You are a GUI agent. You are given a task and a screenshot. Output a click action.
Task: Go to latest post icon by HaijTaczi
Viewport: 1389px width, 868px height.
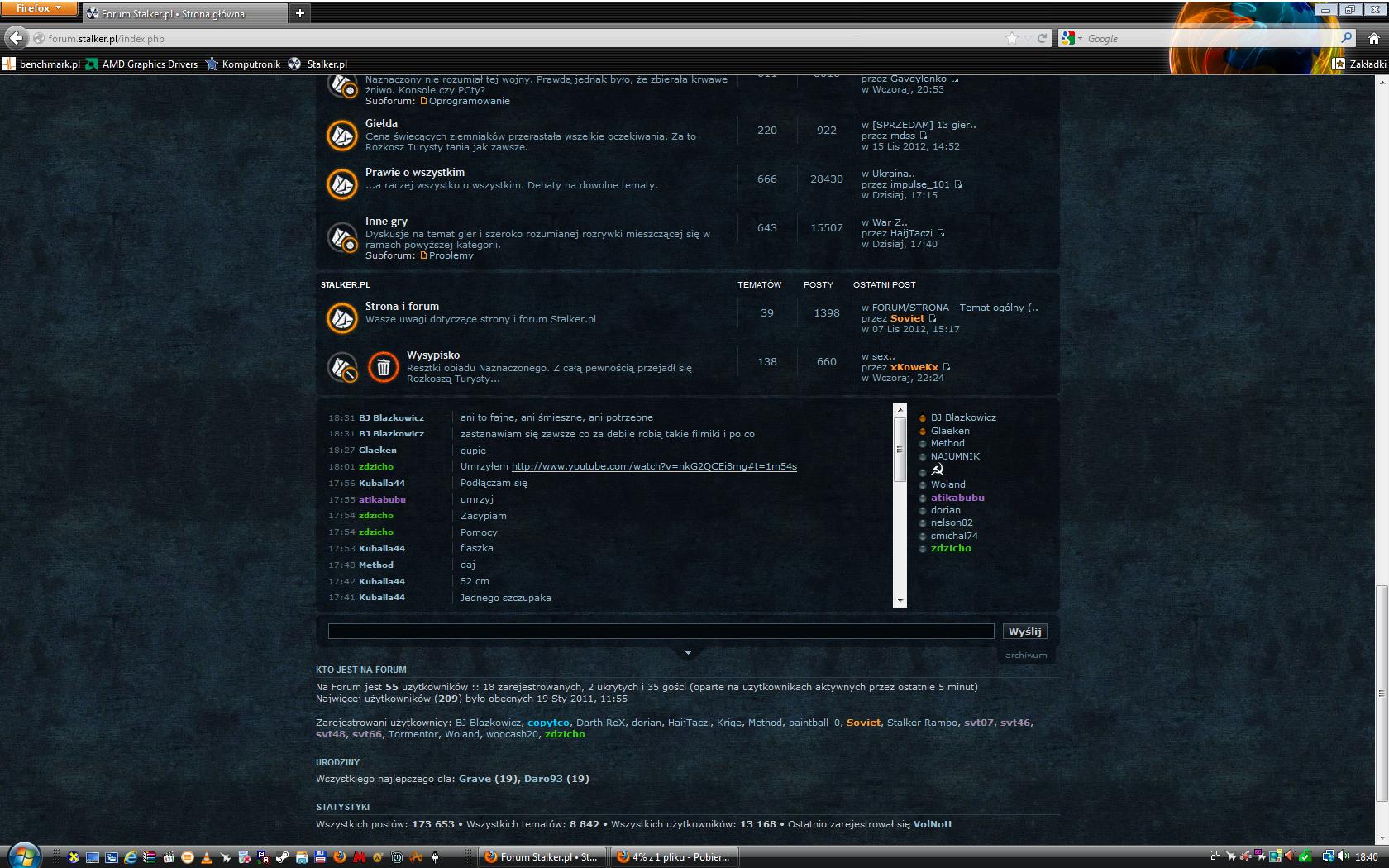(x=941, y=233)
